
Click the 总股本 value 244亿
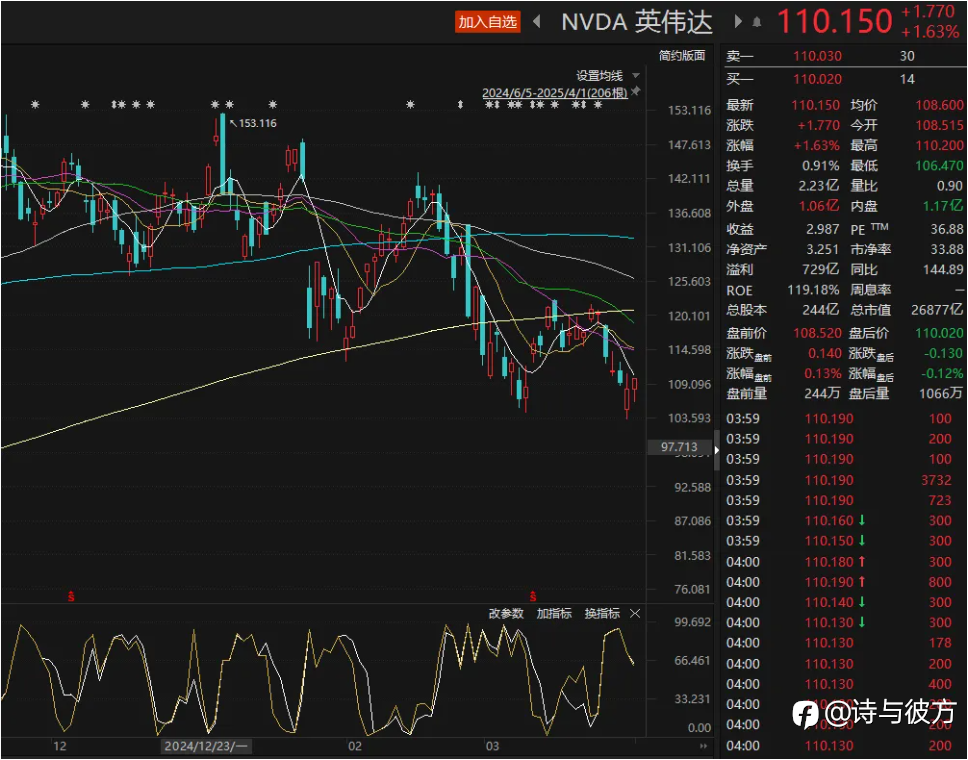[x=820, y=310]
